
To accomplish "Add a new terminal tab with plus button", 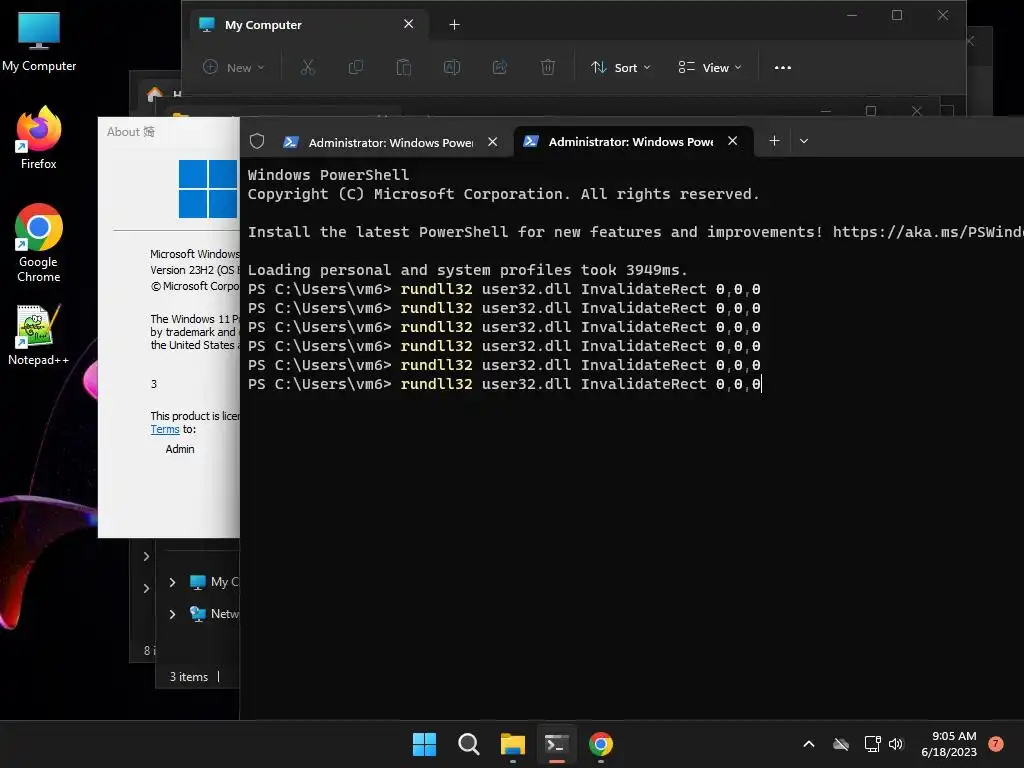I will pos(774,141).
